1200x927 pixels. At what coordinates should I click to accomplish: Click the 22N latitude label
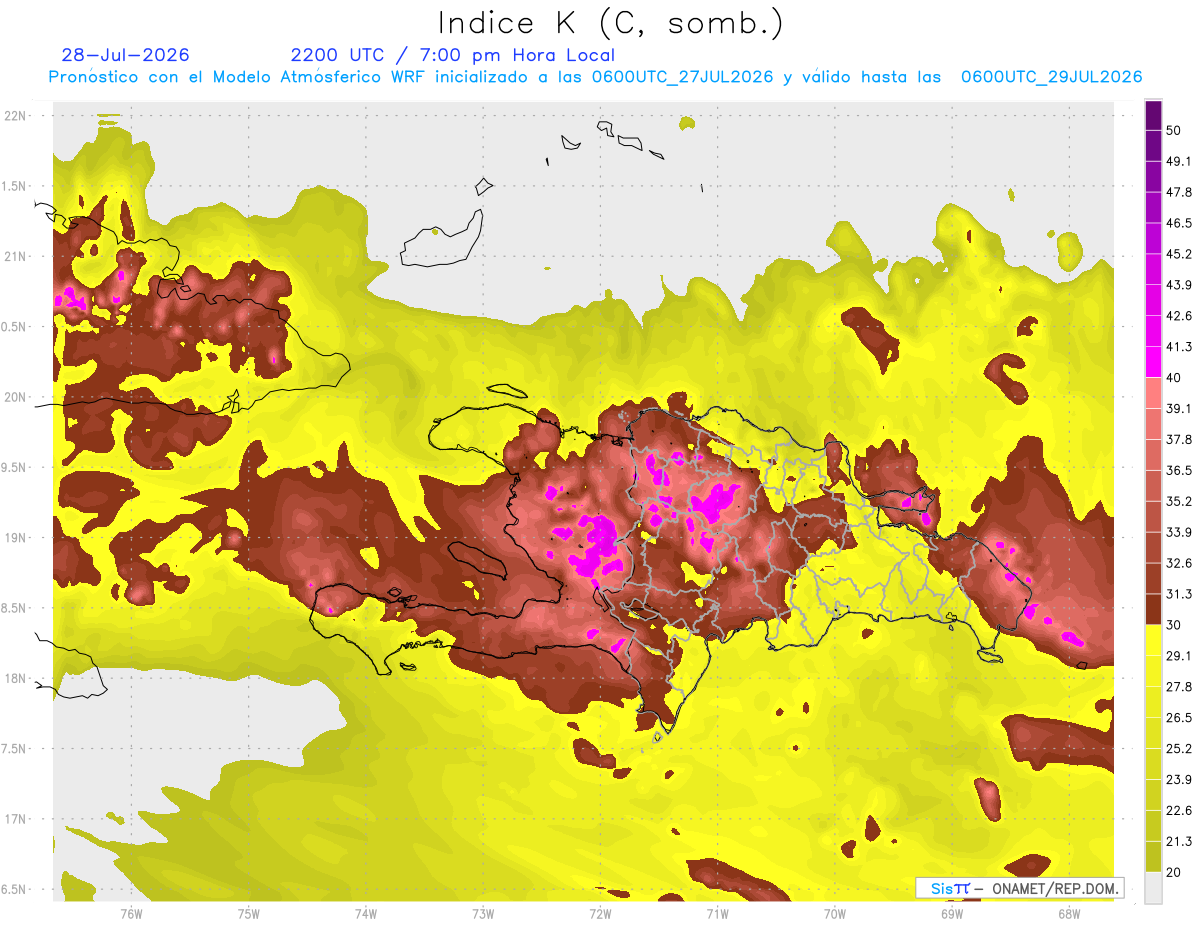click(x=16, y=116)
